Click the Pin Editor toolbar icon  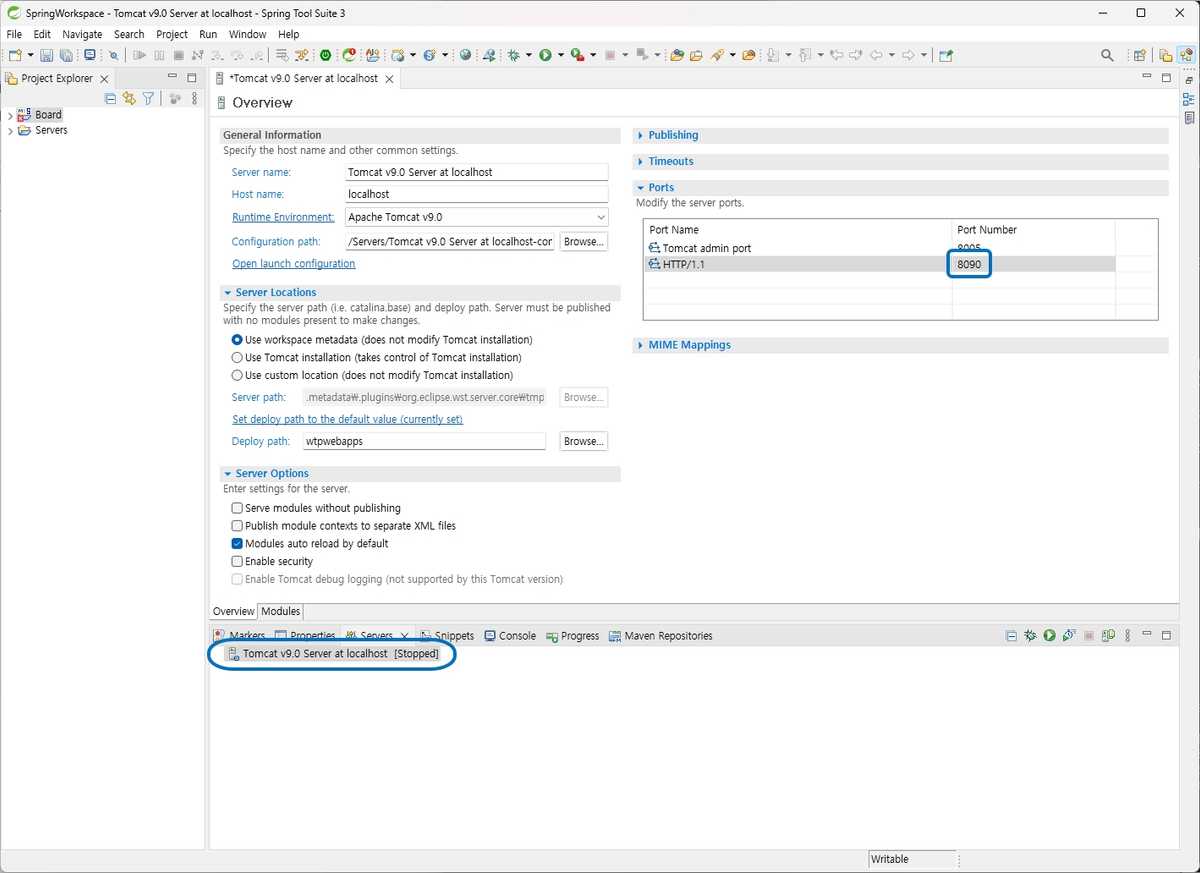(x=947, y=55)
